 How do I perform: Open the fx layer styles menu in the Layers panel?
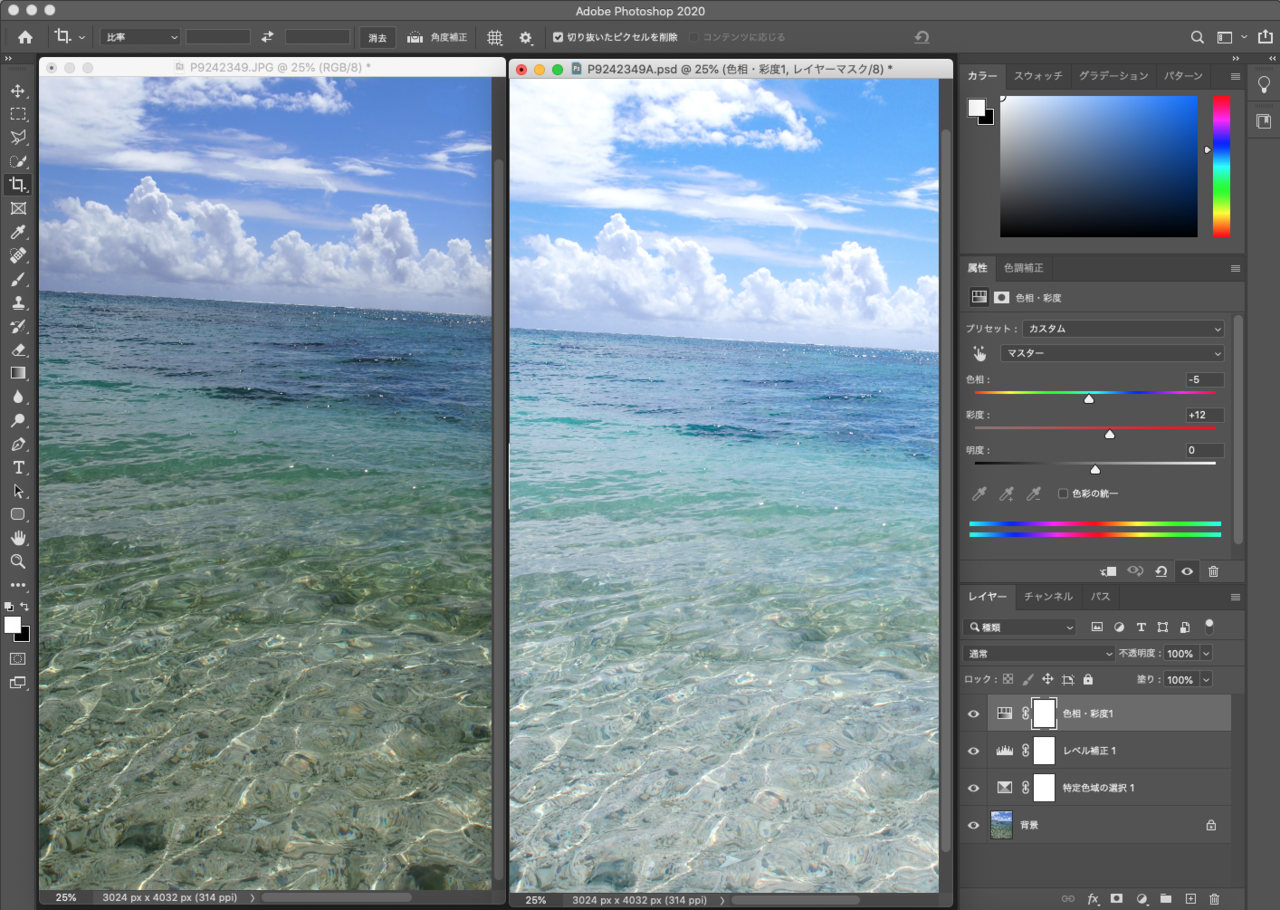coord(1094,899)
